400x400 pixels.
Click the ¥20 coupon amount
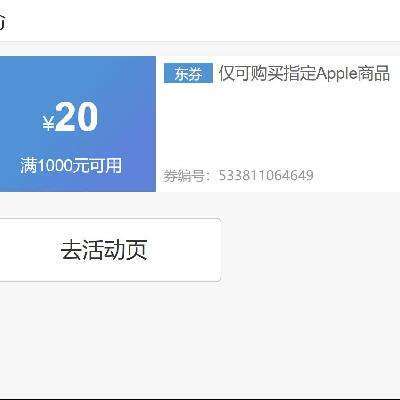coord(70,117)
